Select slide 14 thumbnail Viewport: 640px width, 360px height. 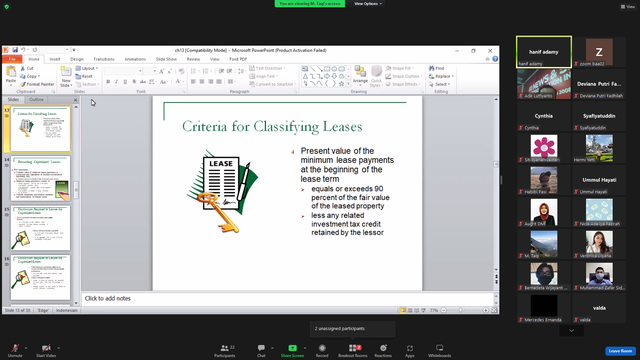(x=40, y=178)
